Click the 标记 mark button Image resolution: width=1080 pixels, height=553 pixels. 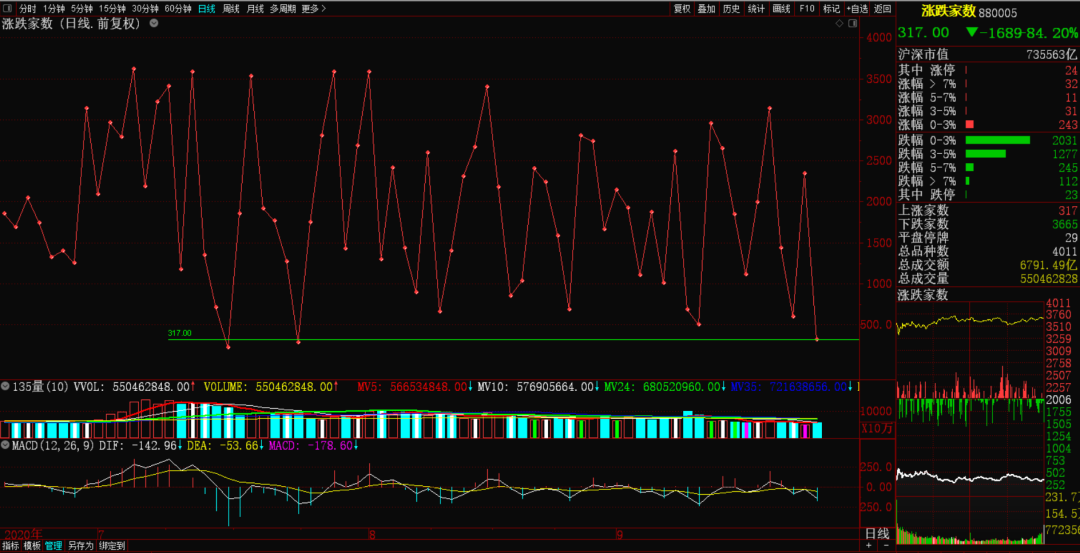click(x=831, y=9)
